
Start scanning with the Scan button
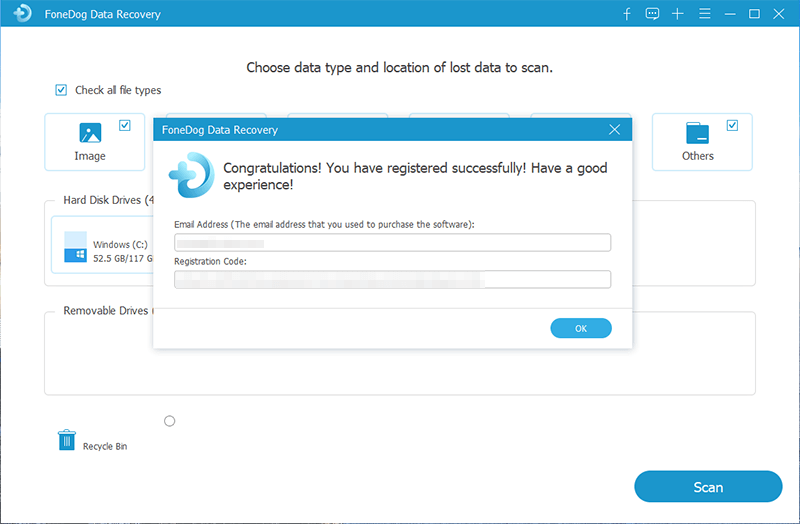pos(708,487)
